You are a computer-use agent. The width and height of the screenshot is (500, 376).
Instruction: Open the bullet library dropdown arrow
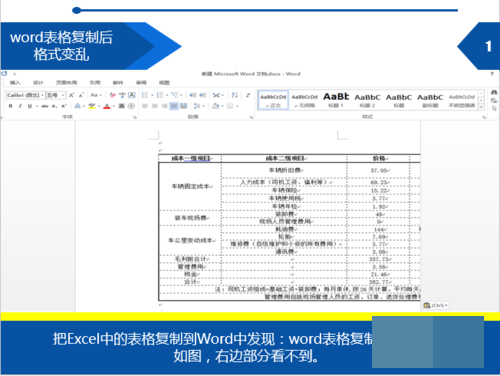152,95
